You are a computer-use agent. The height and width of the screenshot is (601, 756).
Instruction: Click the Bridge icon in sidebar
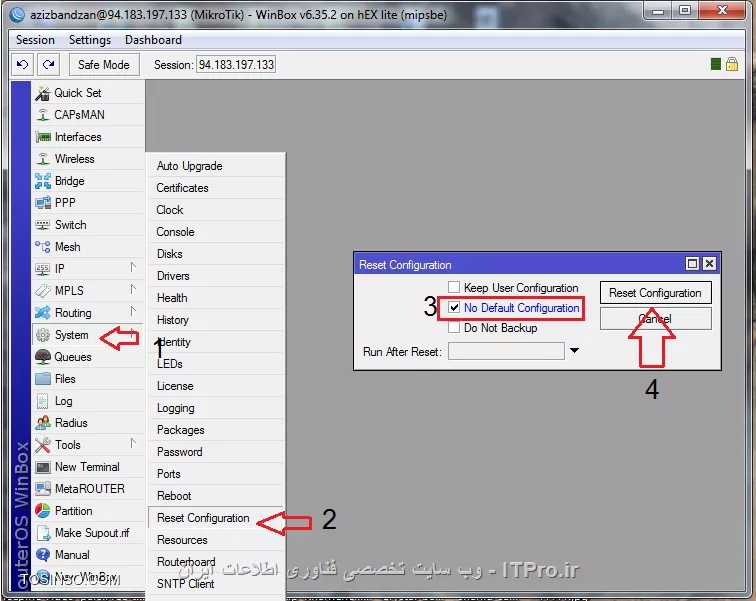click(42, 181)
